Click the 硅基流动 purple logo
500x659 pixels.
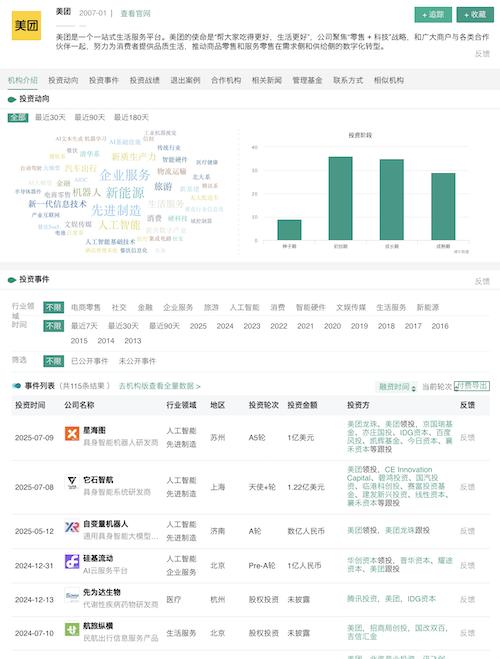(72, 561)
